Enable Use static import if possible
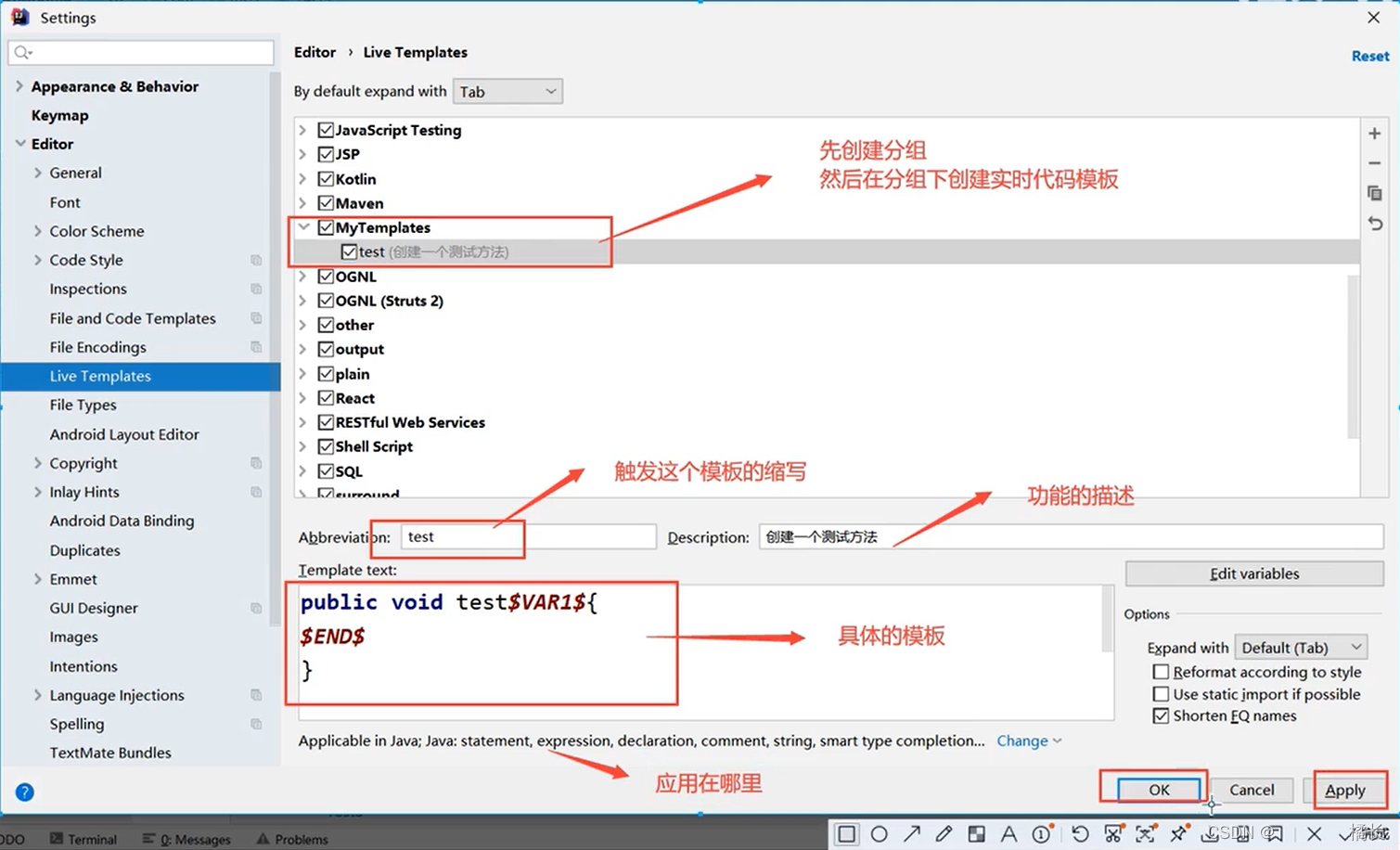This screenshot has height=850, width=1400. pos(1161,694)
